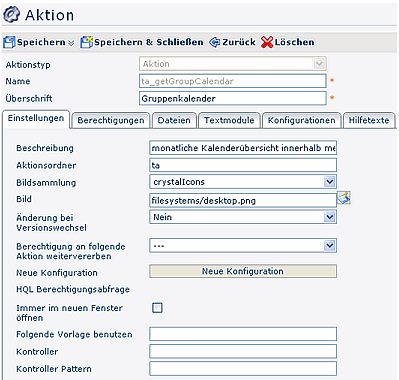The width and height of the screenshot is (399, 380).
Task: Click the Kontroller Pattern input field
Action: tap(243, 369)
